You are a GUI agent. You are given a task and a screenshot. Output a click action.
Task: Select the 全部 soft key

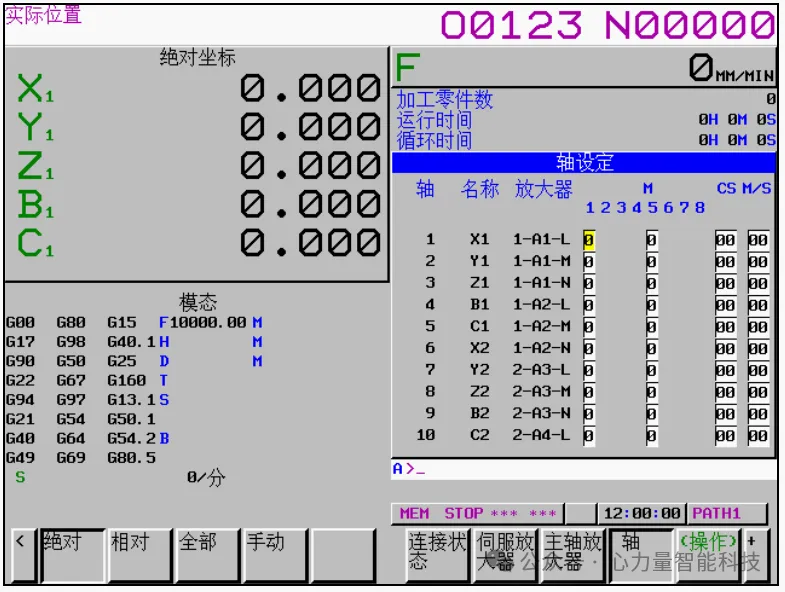click(207, 555)
